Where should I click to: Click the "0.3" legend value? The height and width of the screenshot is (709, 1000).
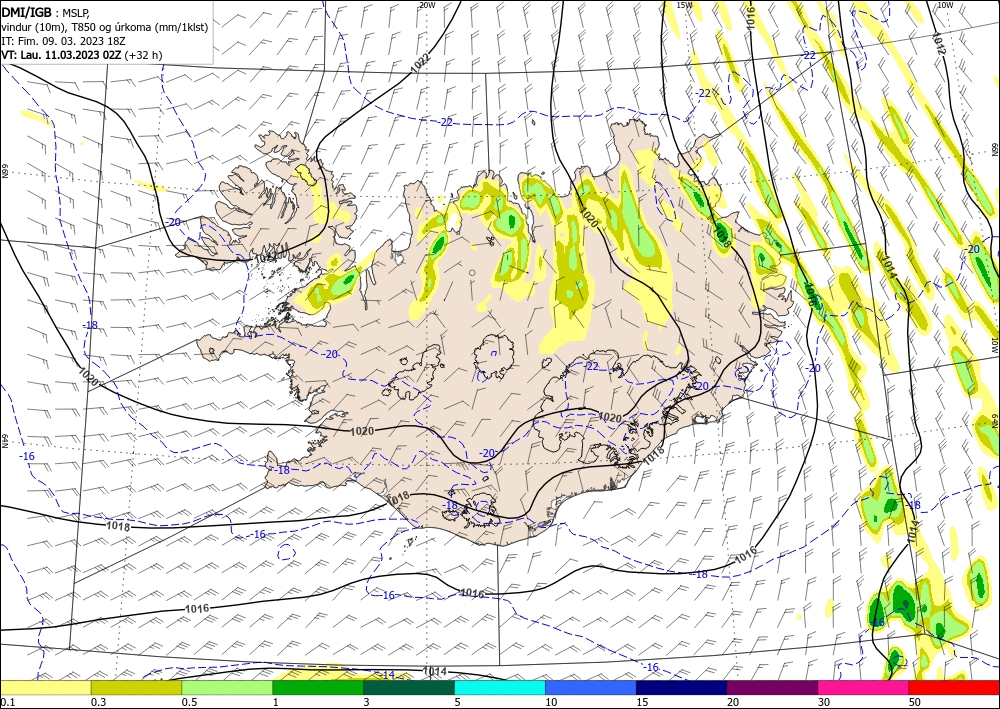click(x=98, y=702)
